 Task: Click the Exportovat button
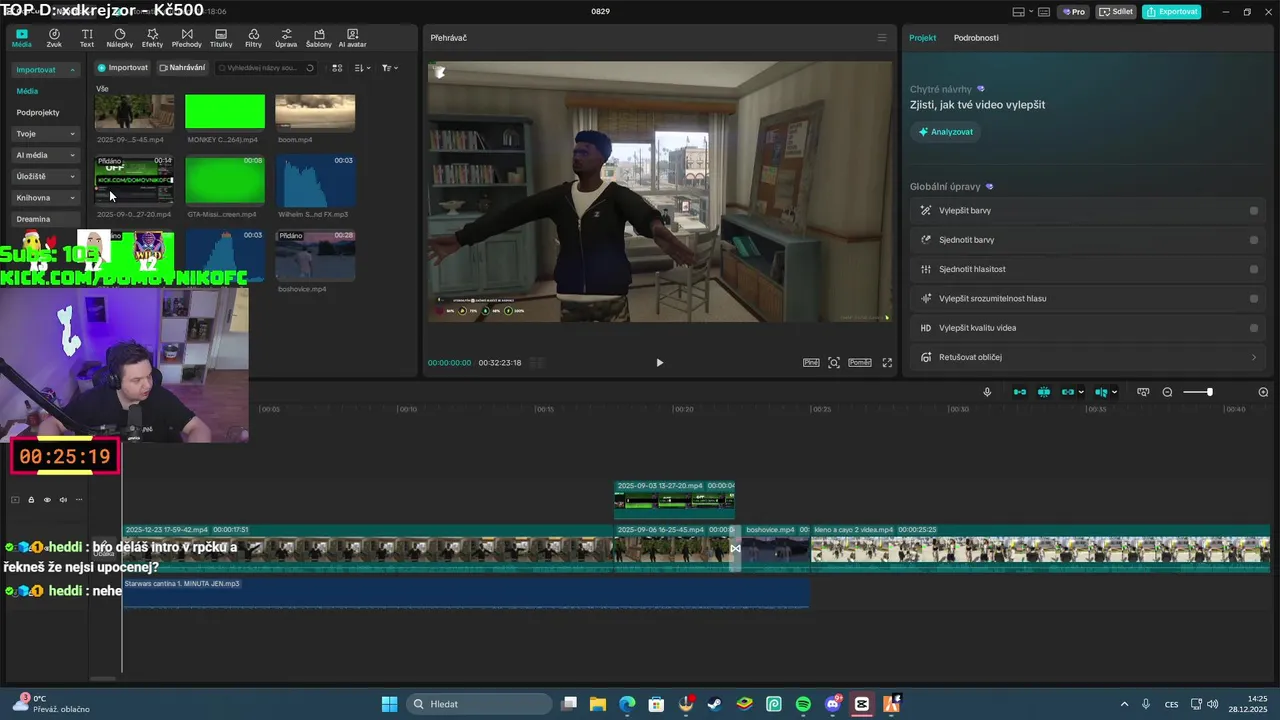click(x=1172, y=12)
